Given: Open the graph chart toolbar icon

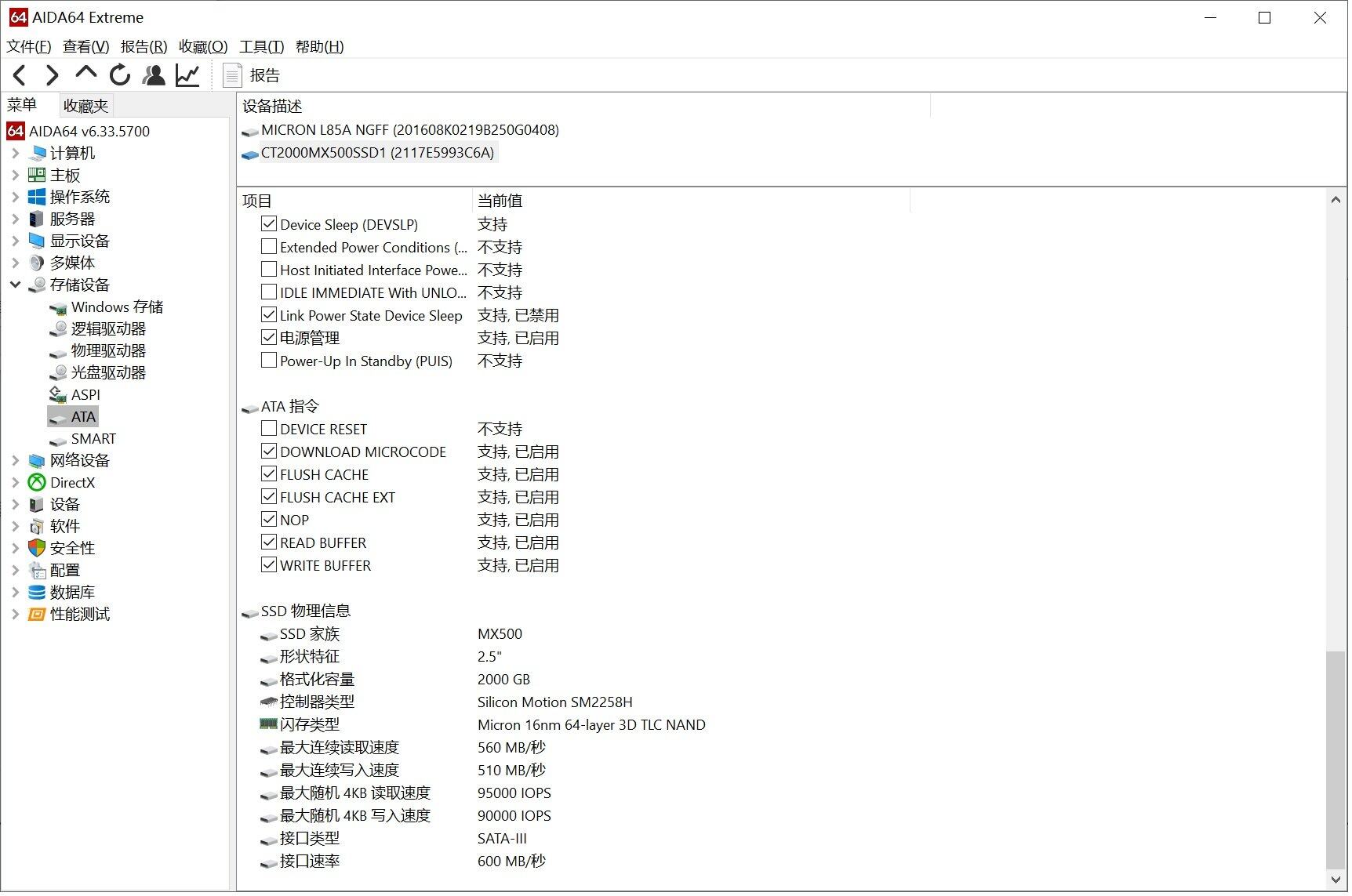Looking at the screenshot, I should pos(188,75).
